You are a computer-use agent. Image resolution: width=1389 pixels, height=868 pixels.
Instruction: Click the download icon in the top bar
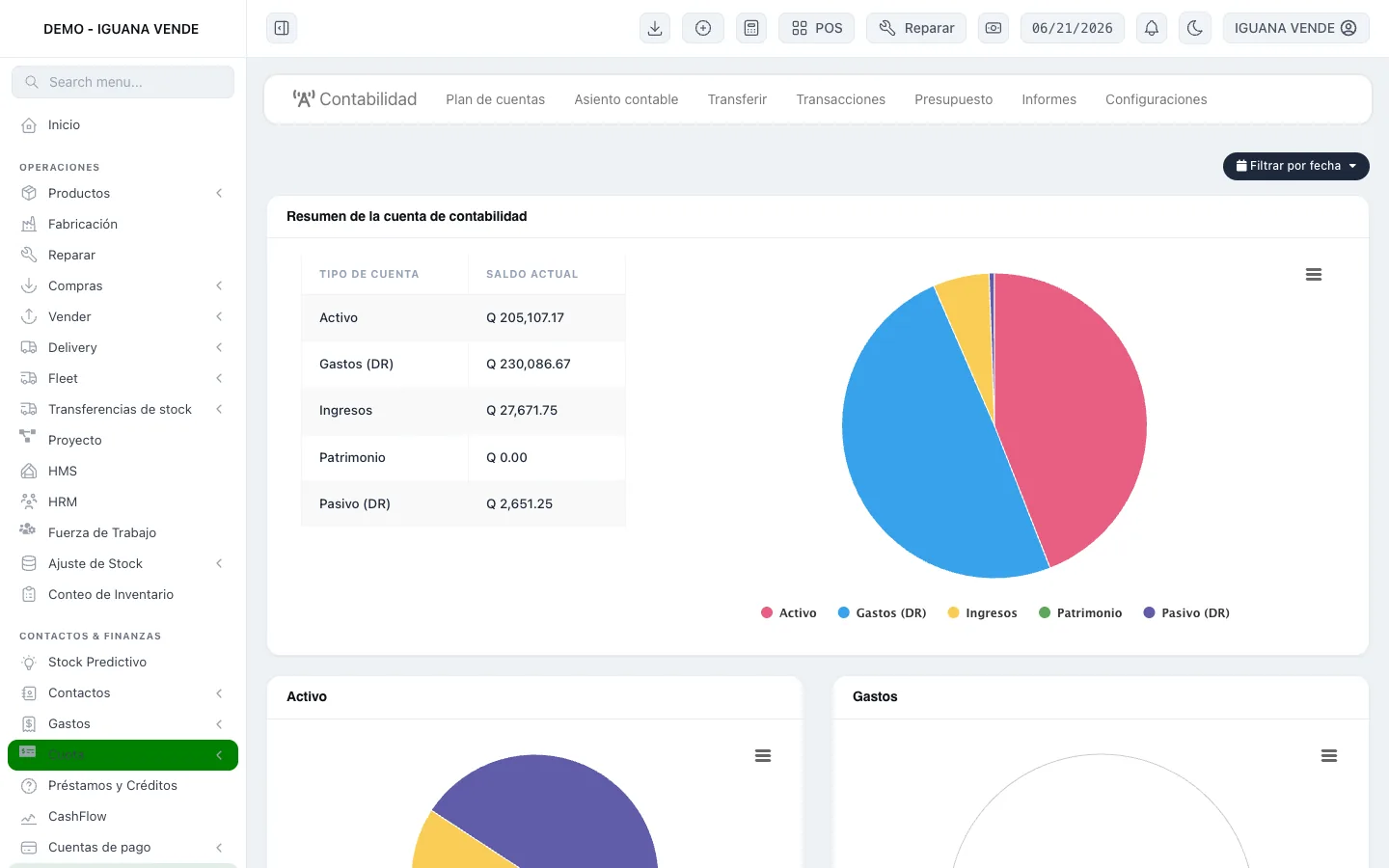(x=655, y=28)
